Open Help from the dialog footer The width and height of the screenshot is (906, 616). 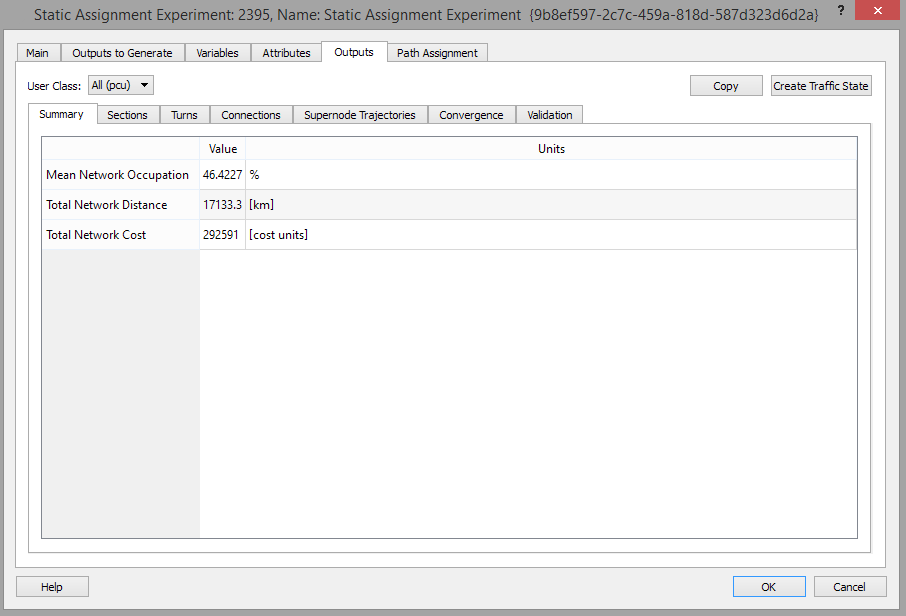click(52, 586)
